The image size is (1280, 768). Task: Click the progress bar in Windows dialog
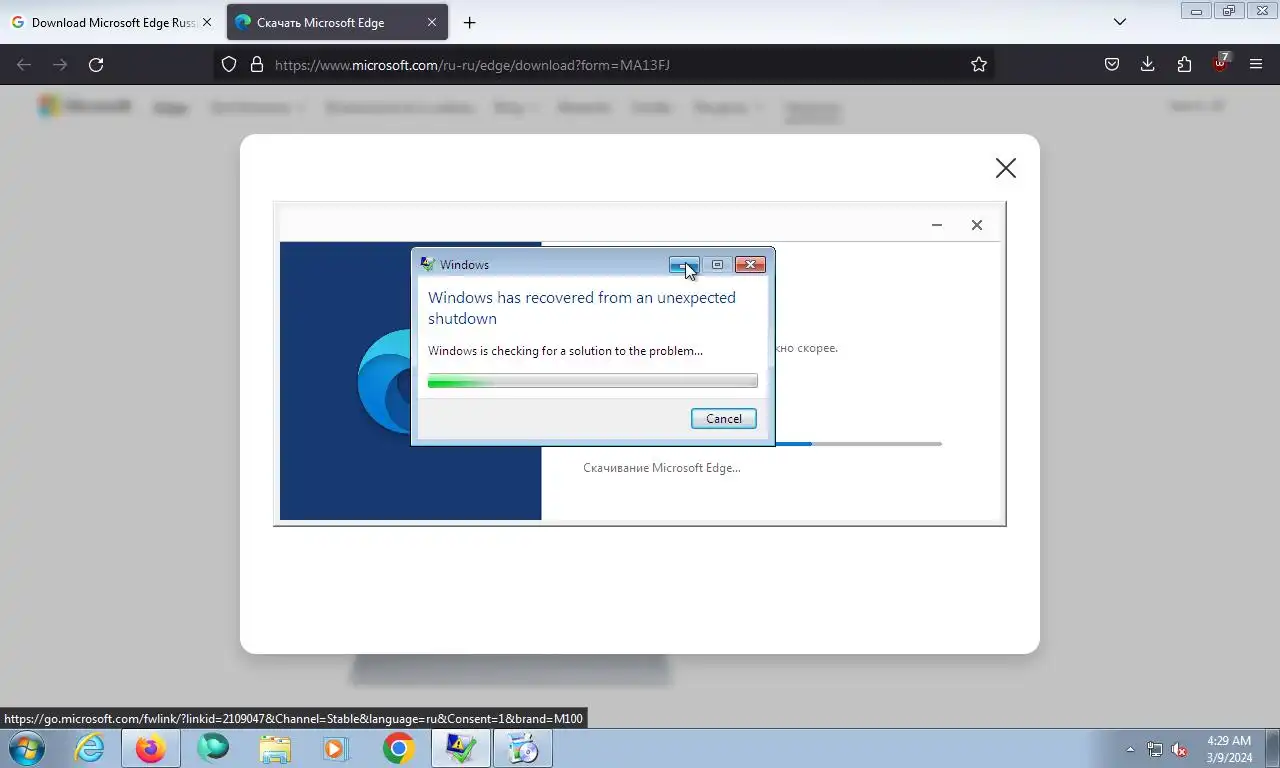pos(592,381)
